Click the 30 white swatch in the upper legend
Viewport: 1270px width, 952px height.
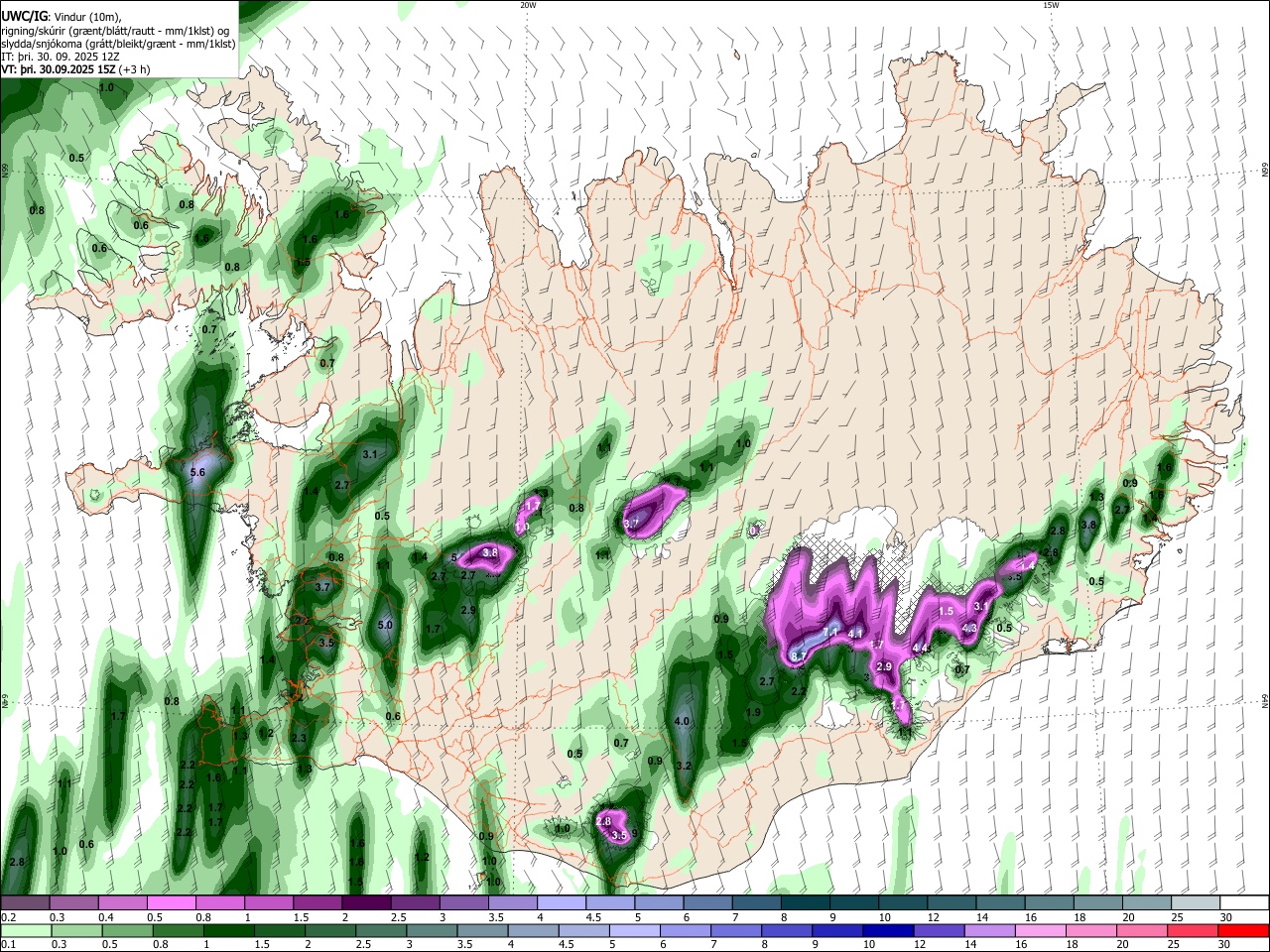(x=1242, y=903)
